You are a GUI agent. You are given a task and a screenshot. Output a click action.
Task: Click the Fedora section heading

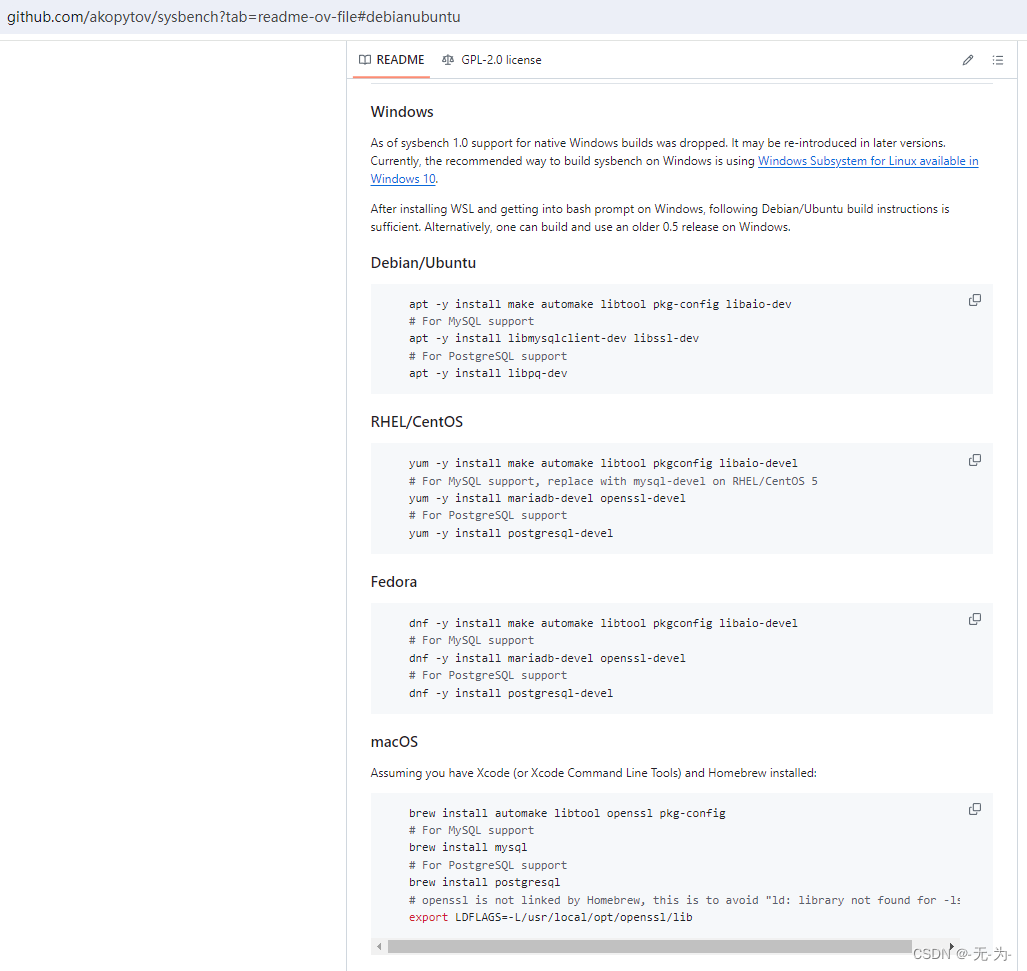pos(393,581)
